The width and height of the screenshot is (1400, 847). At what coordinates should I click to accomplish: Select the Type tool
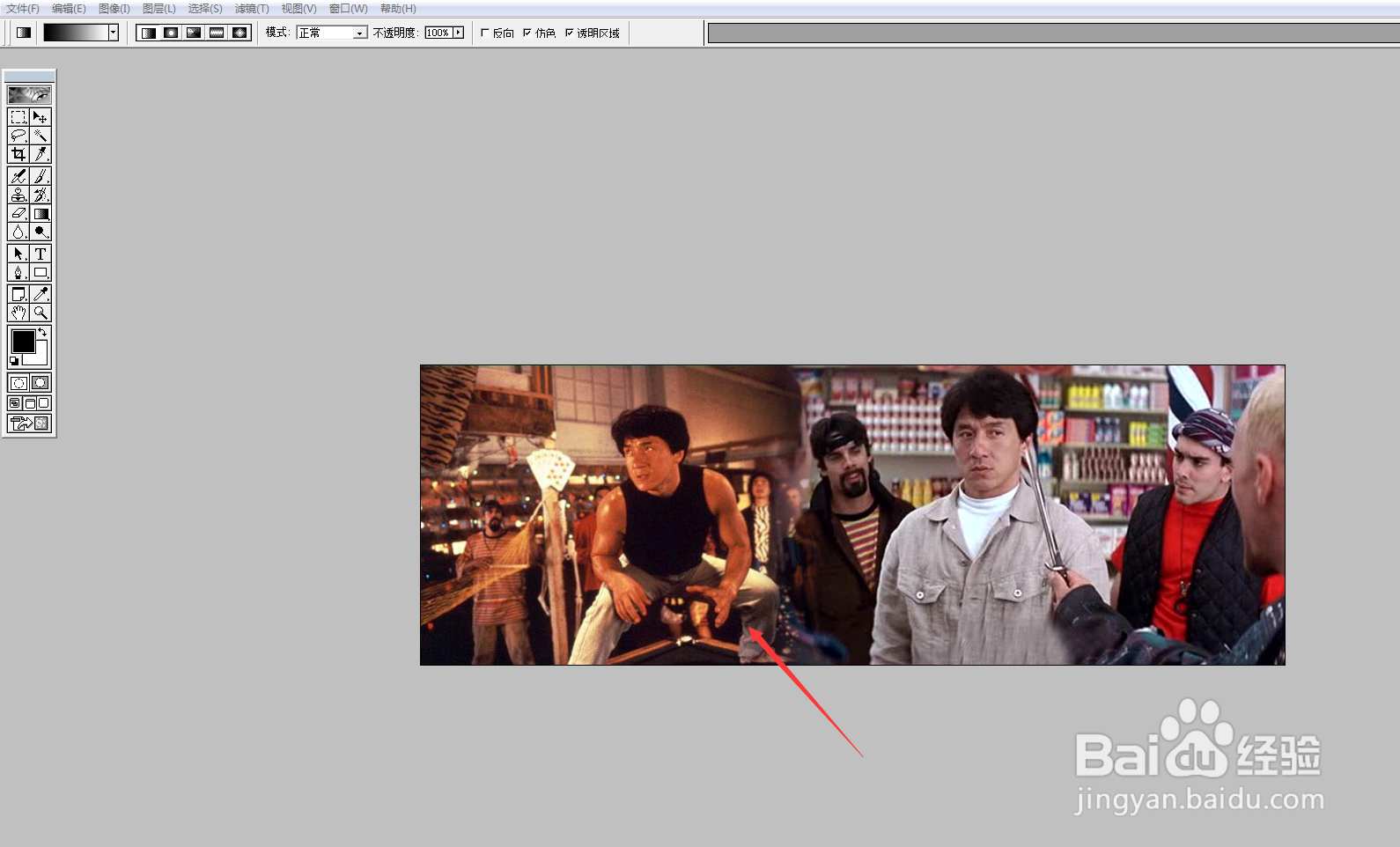(41, 254)
